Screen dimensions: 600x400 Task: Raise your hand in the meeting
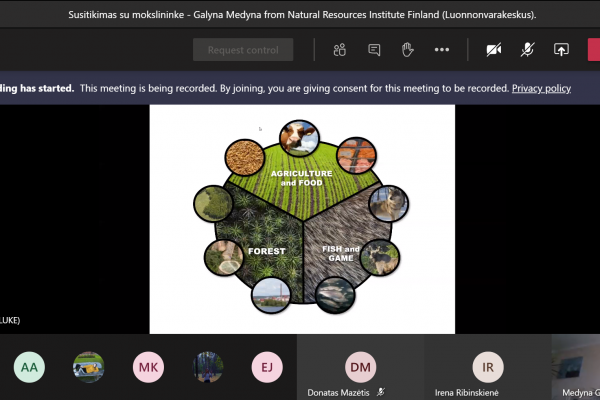pos(408,50)
